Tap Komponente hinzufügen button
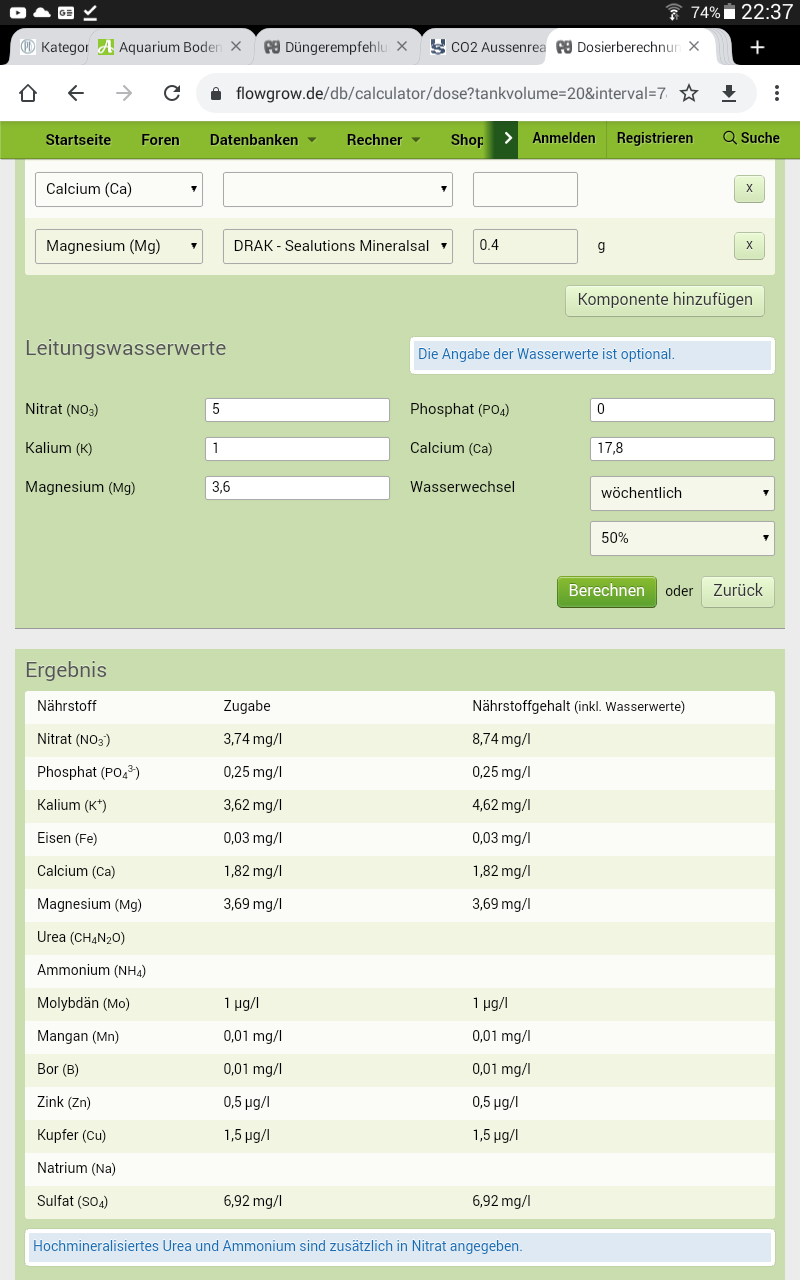800x1280 pixels. [x=665, y=300]
